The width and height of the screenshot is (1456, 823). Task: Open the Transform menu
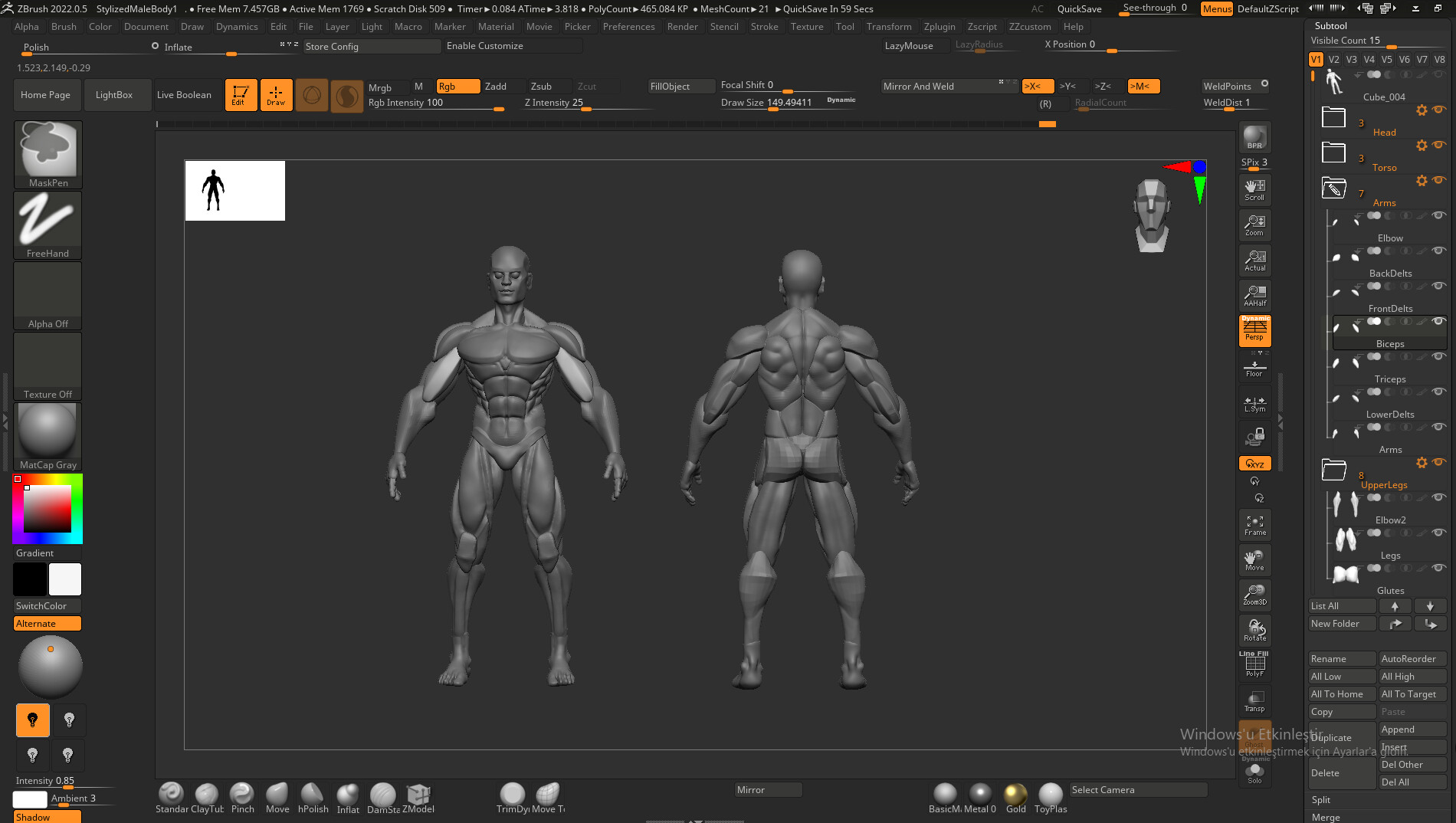tap(889, 26)
